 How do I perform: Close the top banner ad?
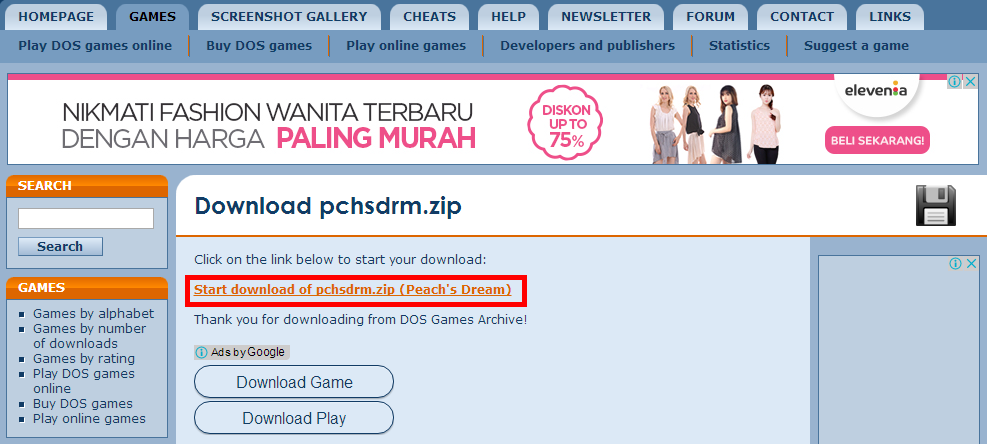[971, 82]
